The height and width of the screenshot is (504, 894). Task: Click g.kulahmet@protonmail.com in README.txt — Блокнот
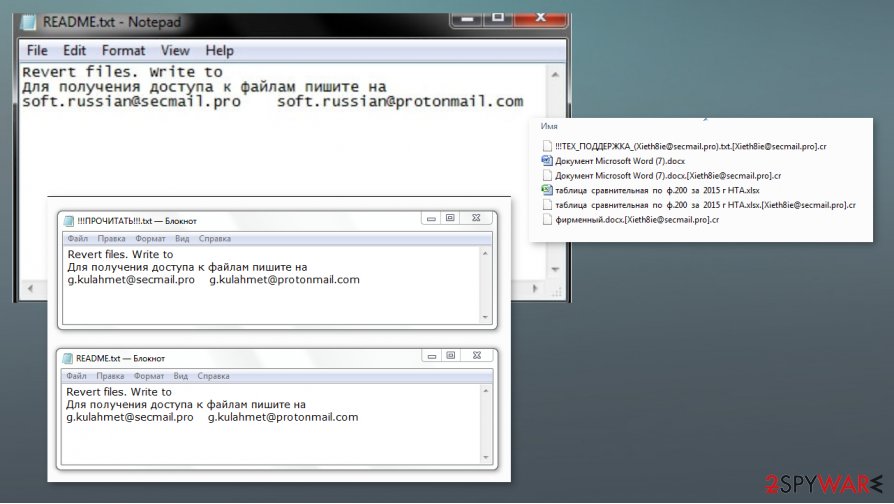pyautogui.click(x=283, y=417)
